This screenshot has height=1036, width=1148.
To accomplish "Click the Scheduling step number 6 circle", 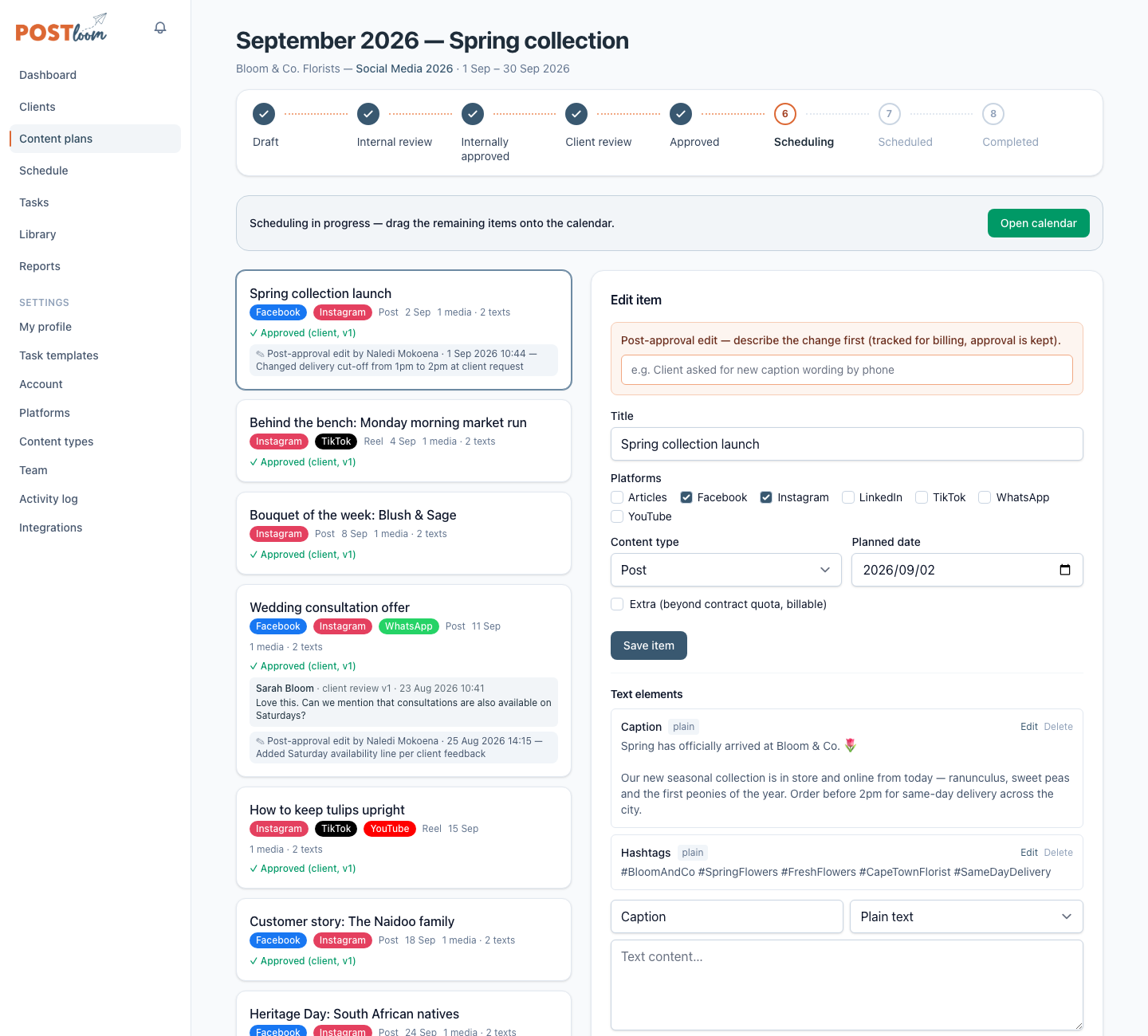I will point(785,114).
